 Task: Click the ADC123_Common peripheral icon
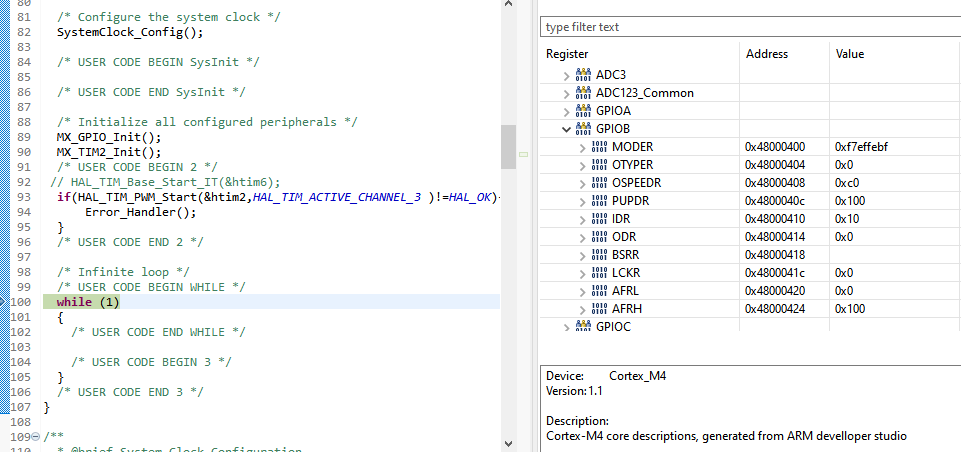tap(583, 93)
